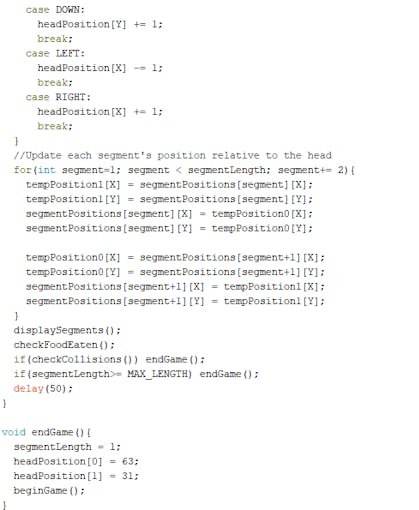Click 'headPosition[X] -= 1;' statement

click(100, 68)
